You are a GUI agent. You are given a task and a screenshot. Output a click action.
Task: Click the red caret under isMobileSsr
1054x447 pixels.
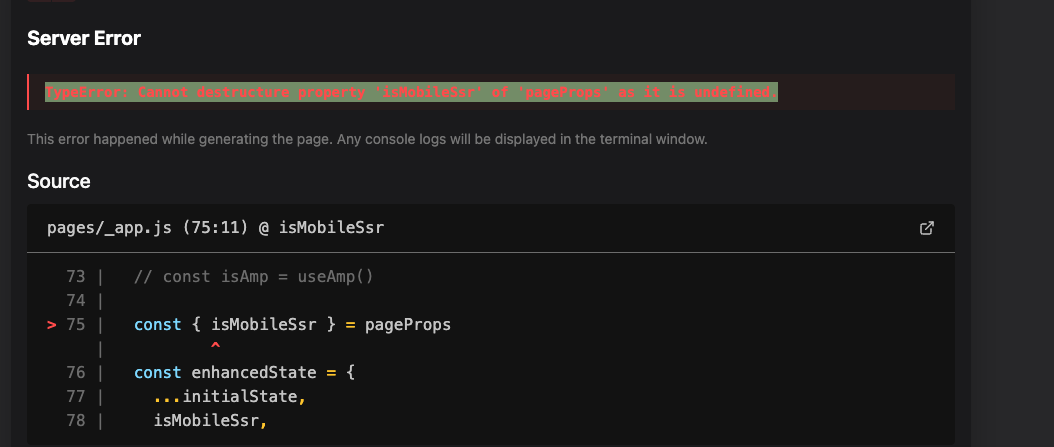click(x=216, y=346)
